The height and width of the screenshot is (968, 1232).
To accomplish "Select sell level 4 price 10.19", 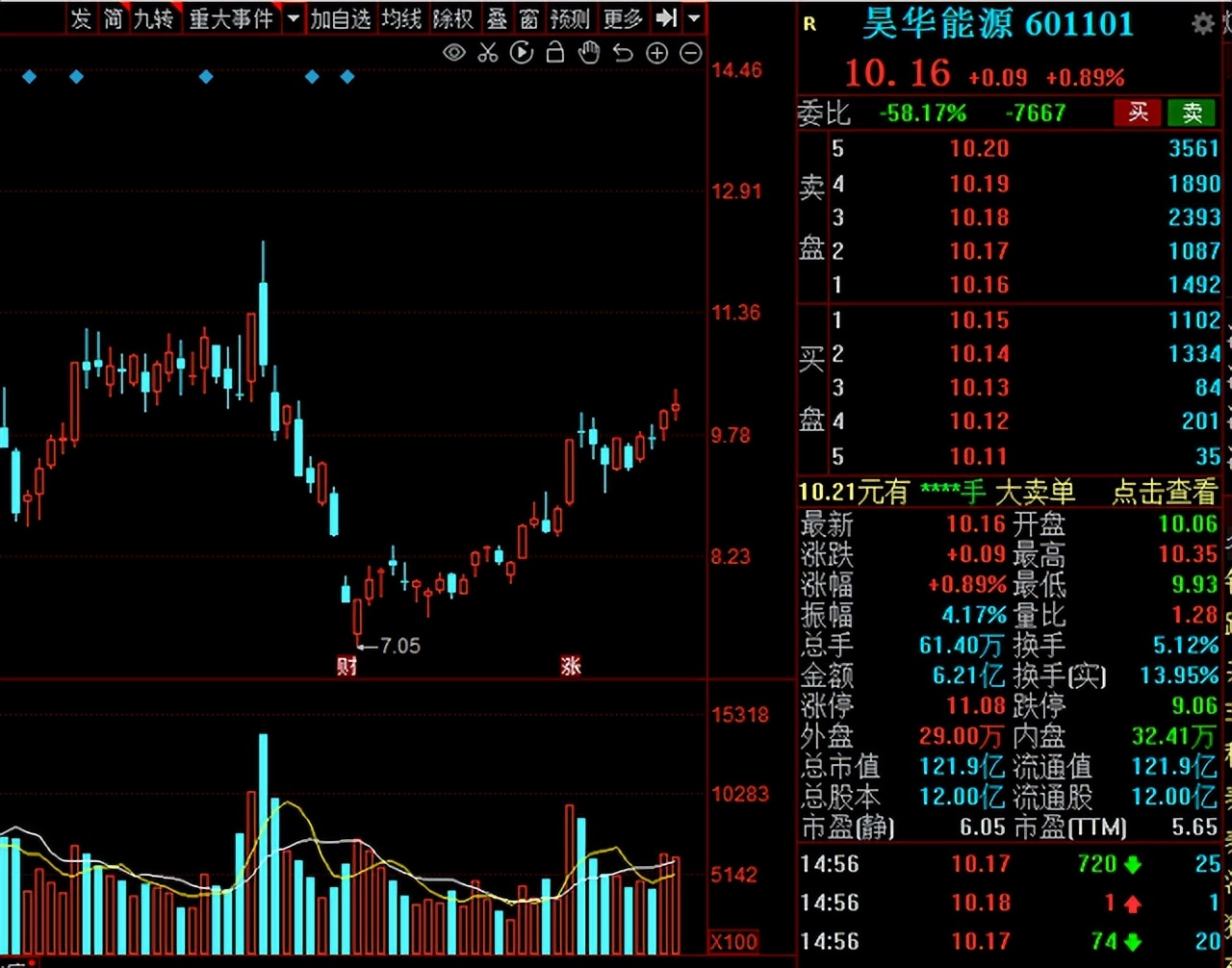I will [x=980, y=183].
